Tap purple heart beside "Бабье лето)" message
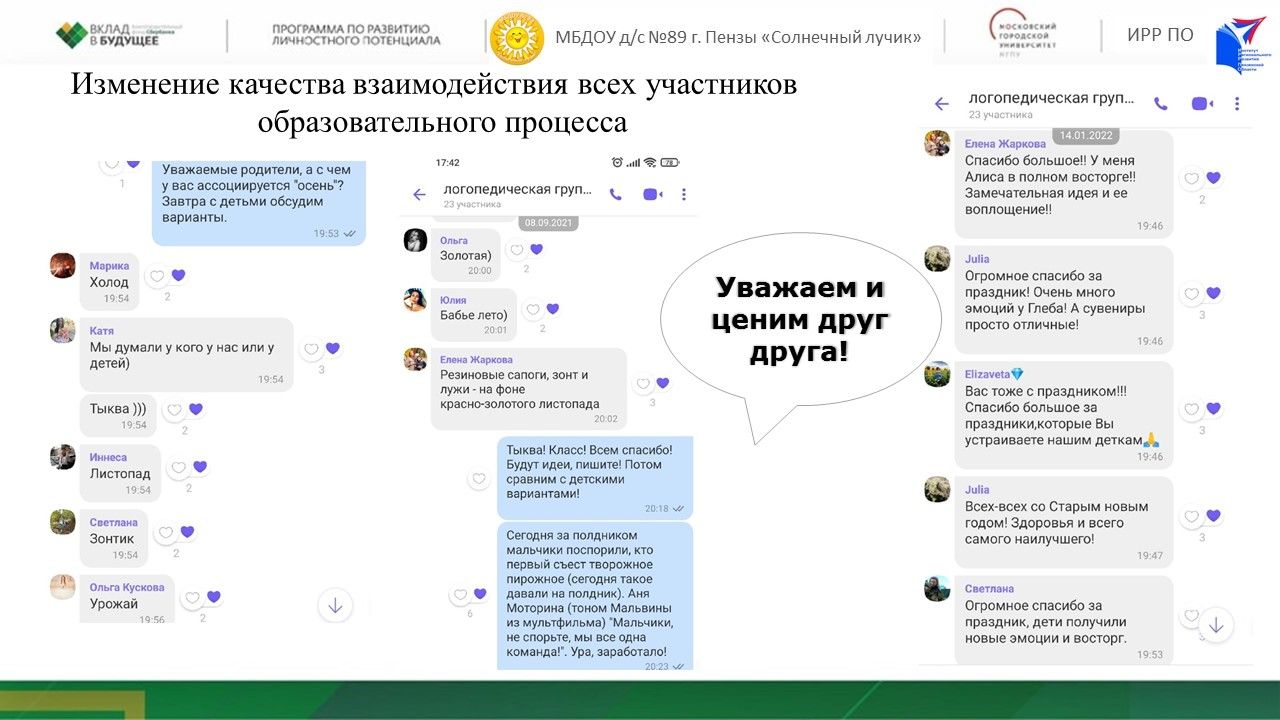 pos(553,310)
